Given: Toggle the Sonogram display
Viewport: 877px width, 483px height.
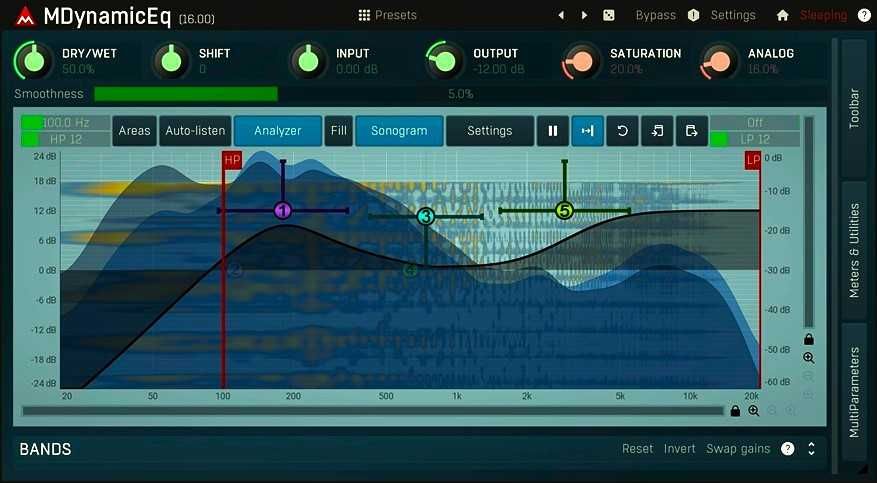Looking at the screenshot, I should pyautogui.click(x=399, y=131).
